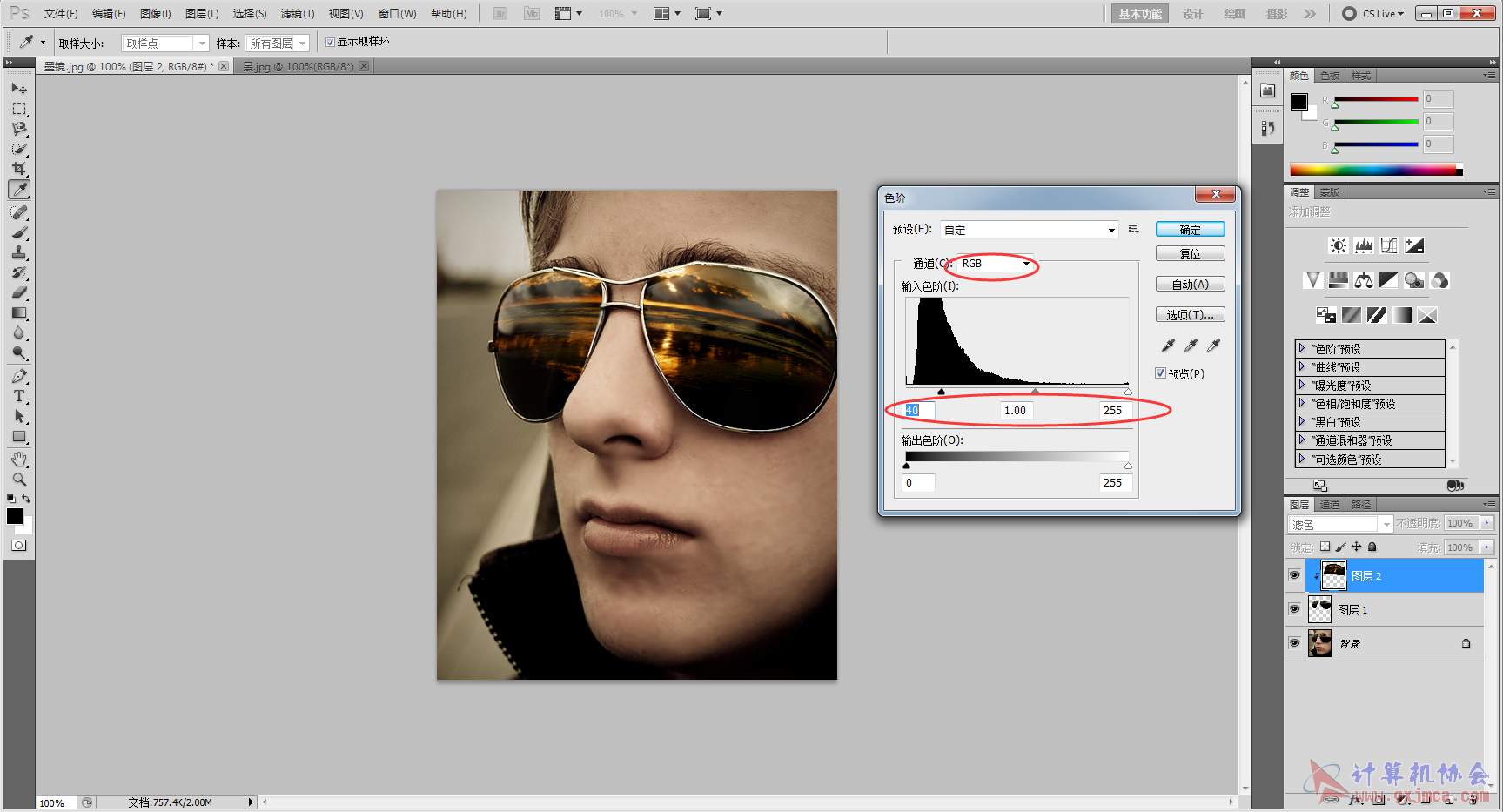Select the Brush tool

[x=19, y=232]
